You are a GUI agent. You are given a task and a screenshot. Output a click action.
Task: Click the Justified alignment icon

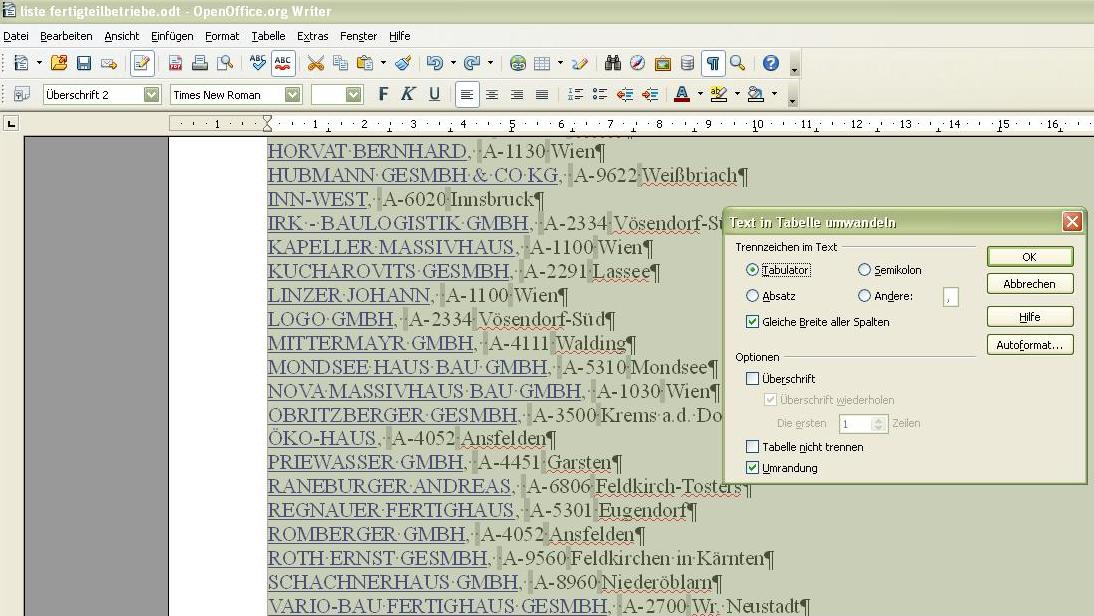click(541, 94)
